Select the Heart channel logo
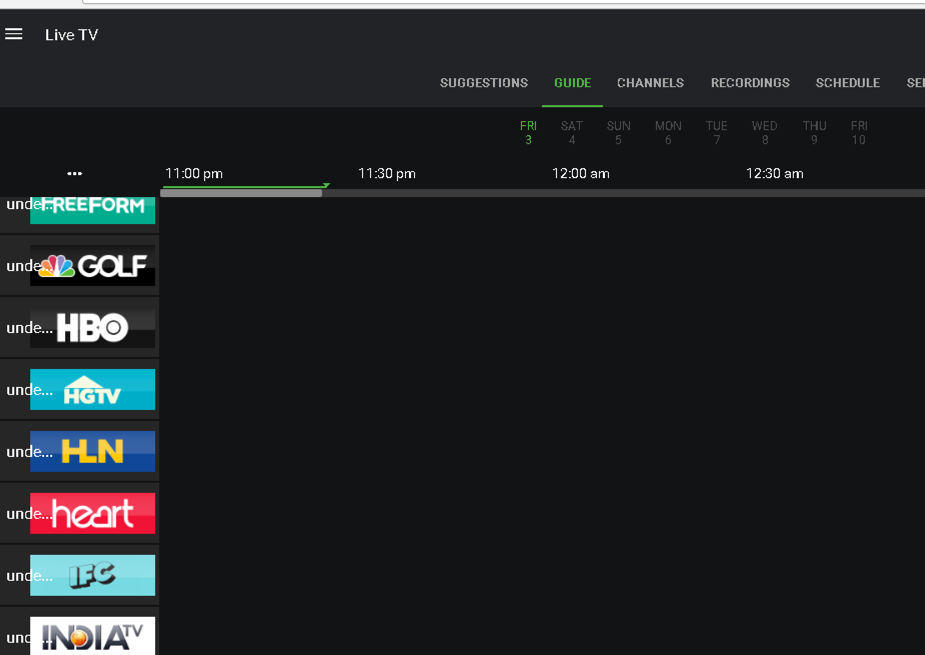This screenshot has height=655, width=925. [93, 513]
